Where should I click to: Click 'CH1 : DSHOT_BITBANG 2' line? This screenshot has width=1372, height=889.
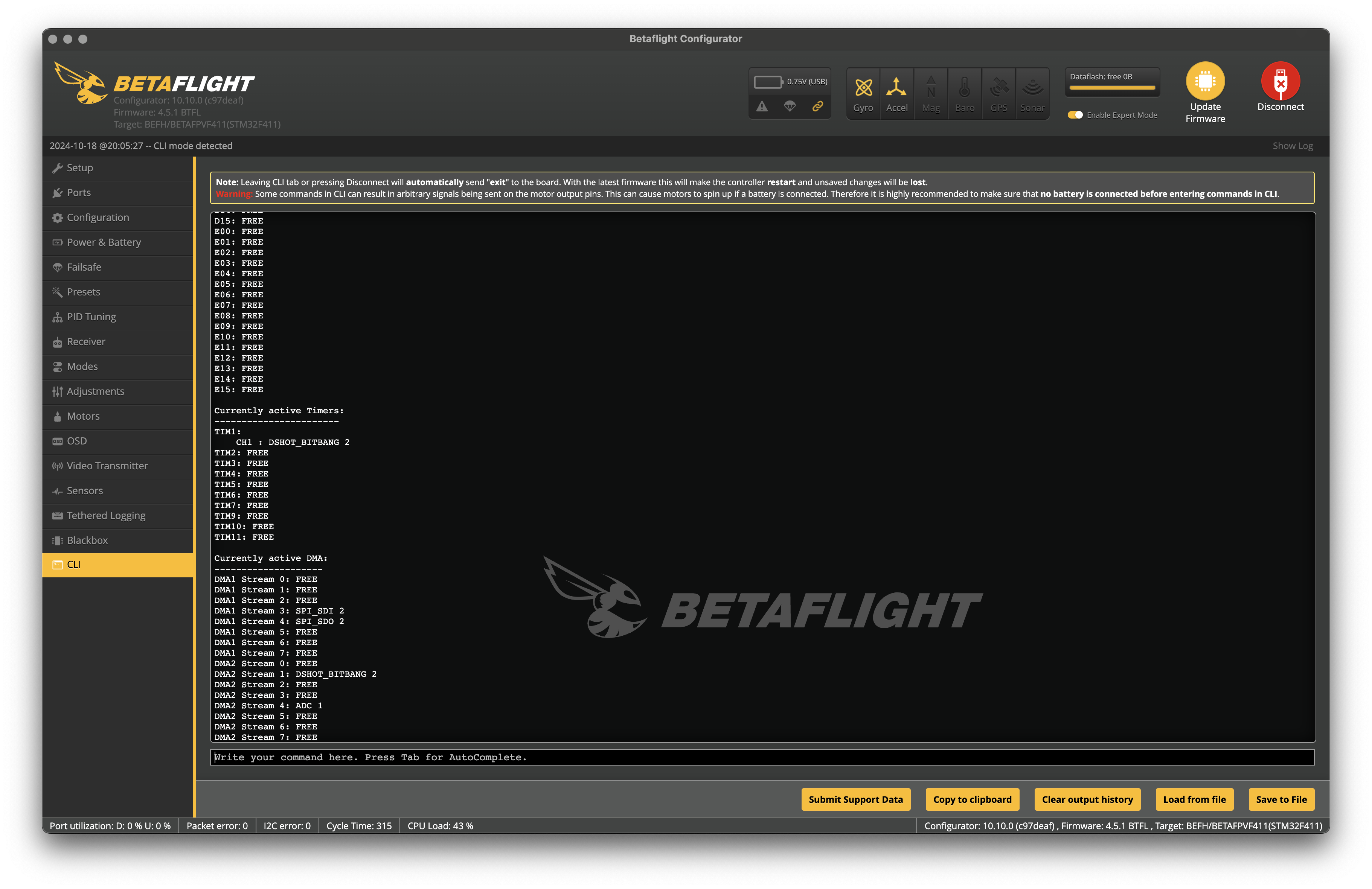click(x=292, y=443)
